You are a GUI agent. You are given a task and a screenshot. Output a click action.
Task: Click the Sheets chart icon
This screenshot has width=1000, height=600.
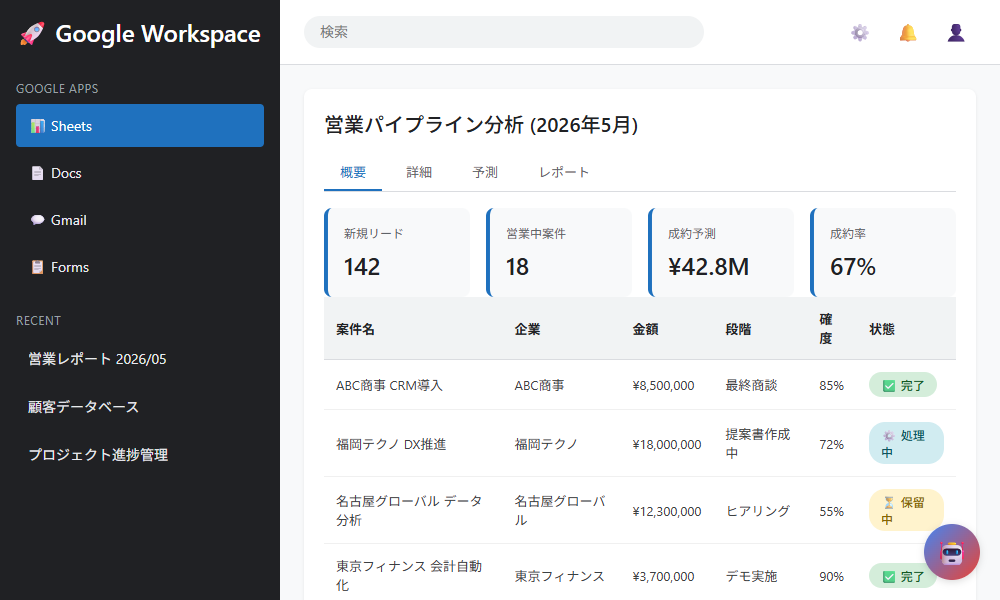point(38,126)
